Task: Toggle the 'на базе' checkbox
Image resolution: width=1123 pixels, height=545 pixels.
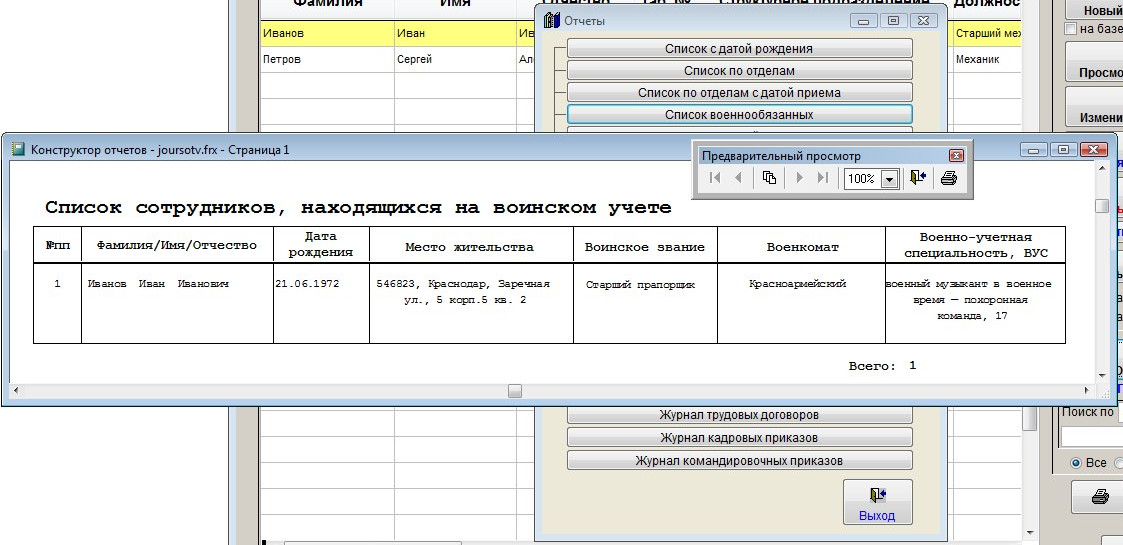Action: [1071, 29]
